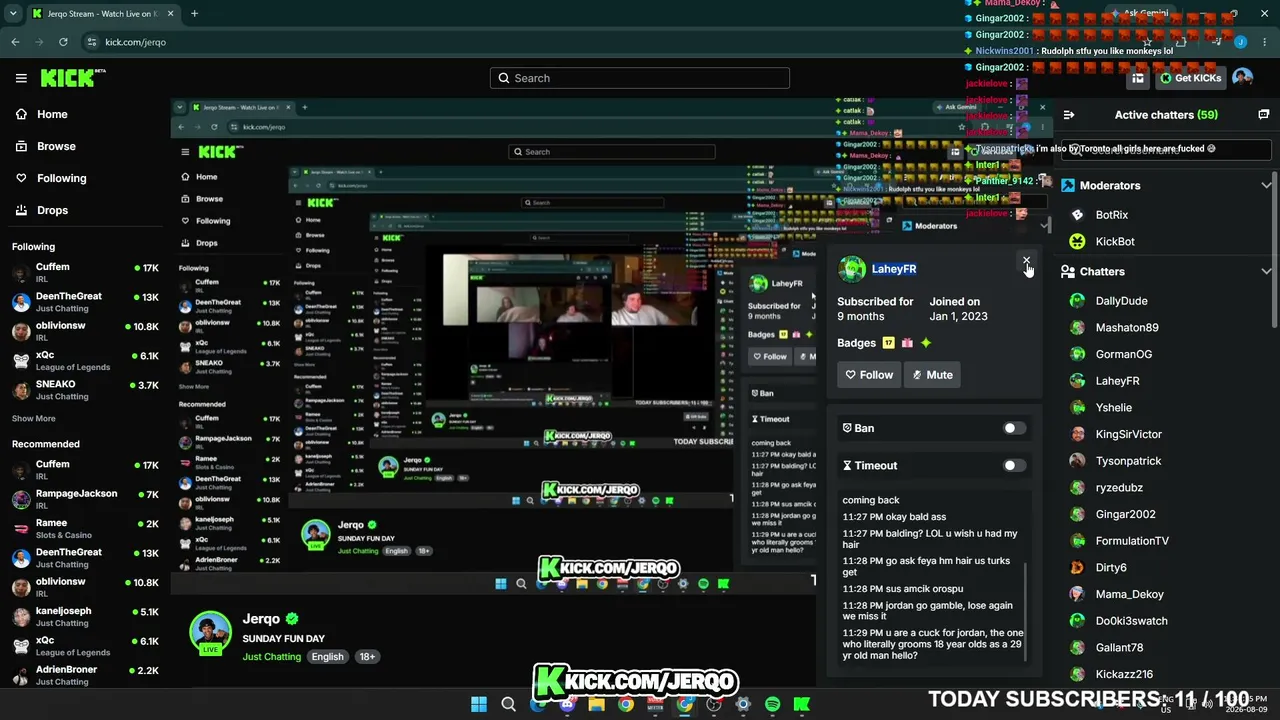The image size is (1280, 720).
Task: Go to Home in the sidebar
Action: pyautogui.click(x=52, y=114)
